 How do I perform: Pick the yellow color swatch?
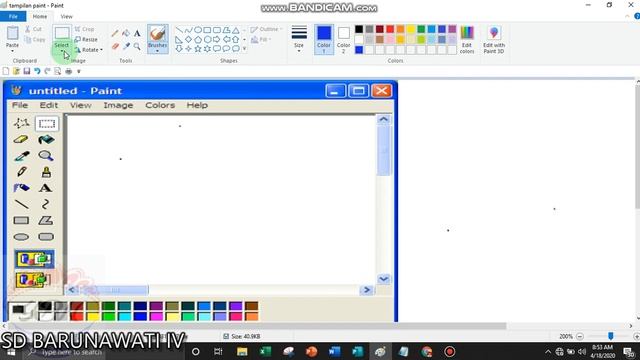pos(411,29)
